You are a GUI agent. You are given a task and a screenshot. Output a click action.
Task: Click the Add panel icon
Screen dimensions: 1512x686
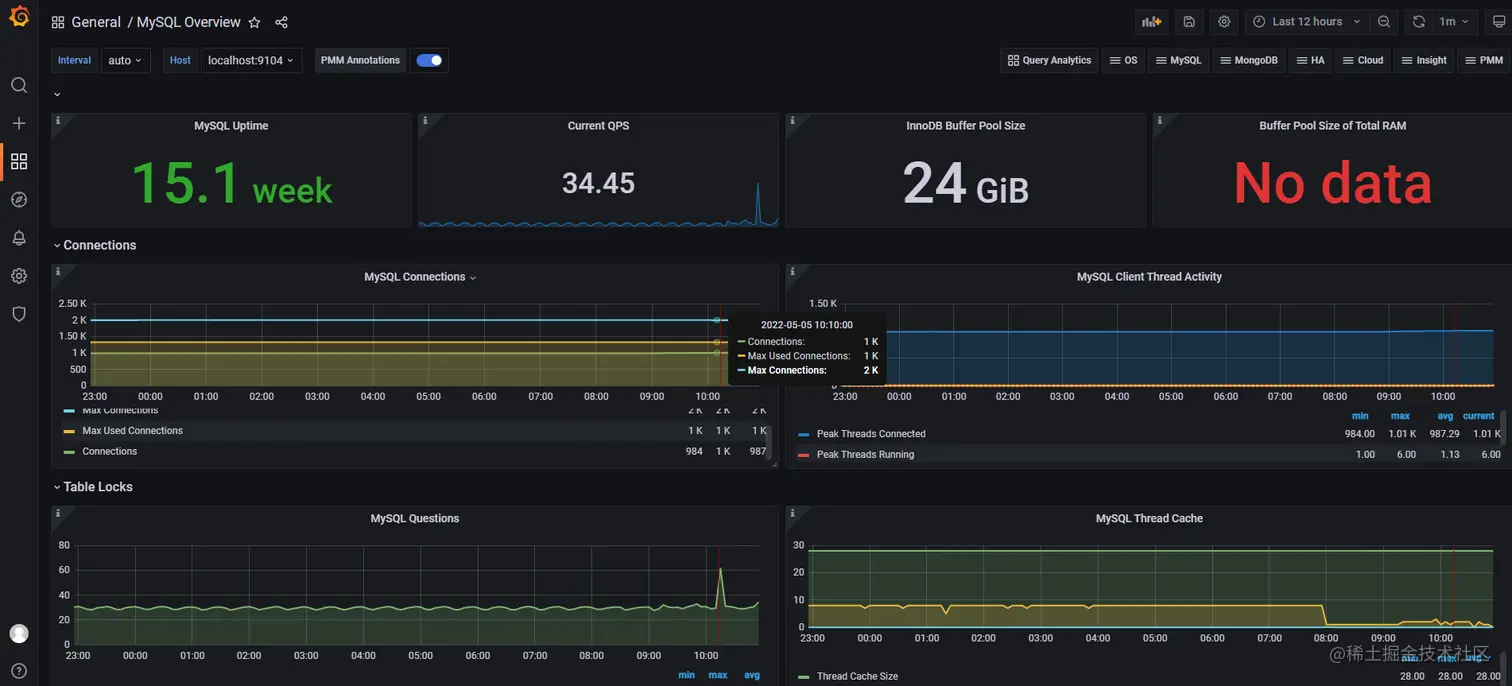(x=1152, y=21)
